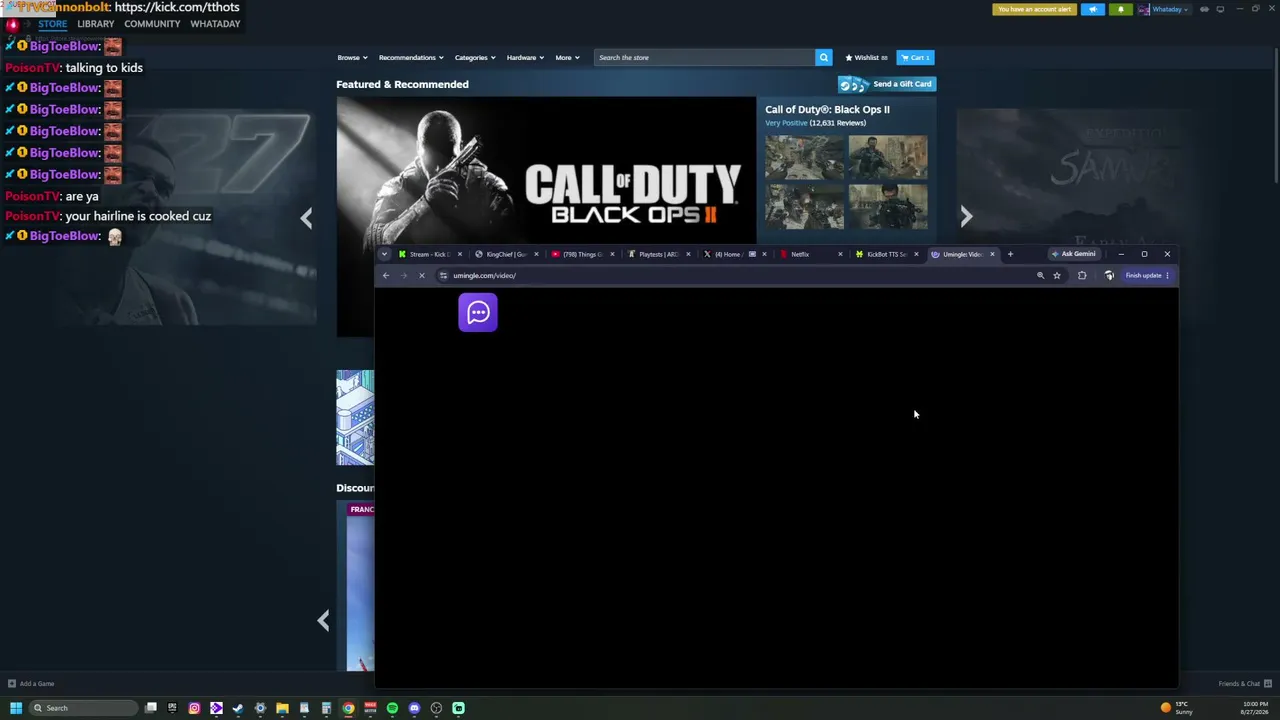Switch to Steam COMMUNITY tab
The height and width of the screenshot is (720, 1280).
[x=152, y=24]
